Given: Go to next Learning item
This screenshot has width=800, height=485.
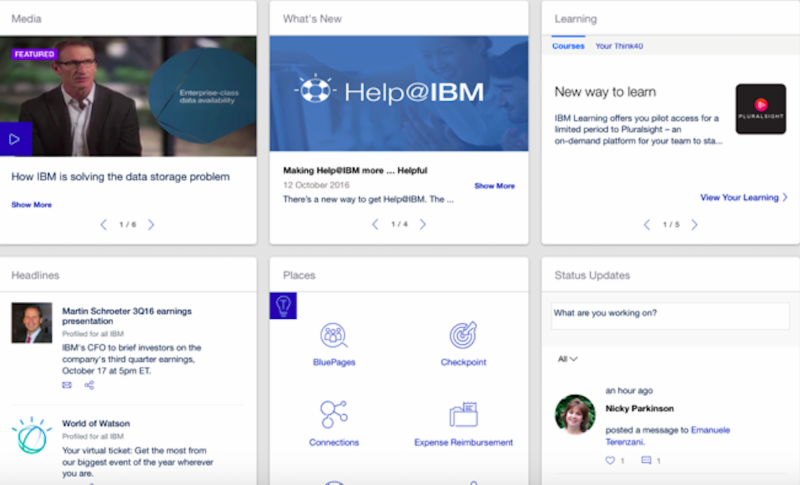Looking at the screenshot, I should (694, 225).
